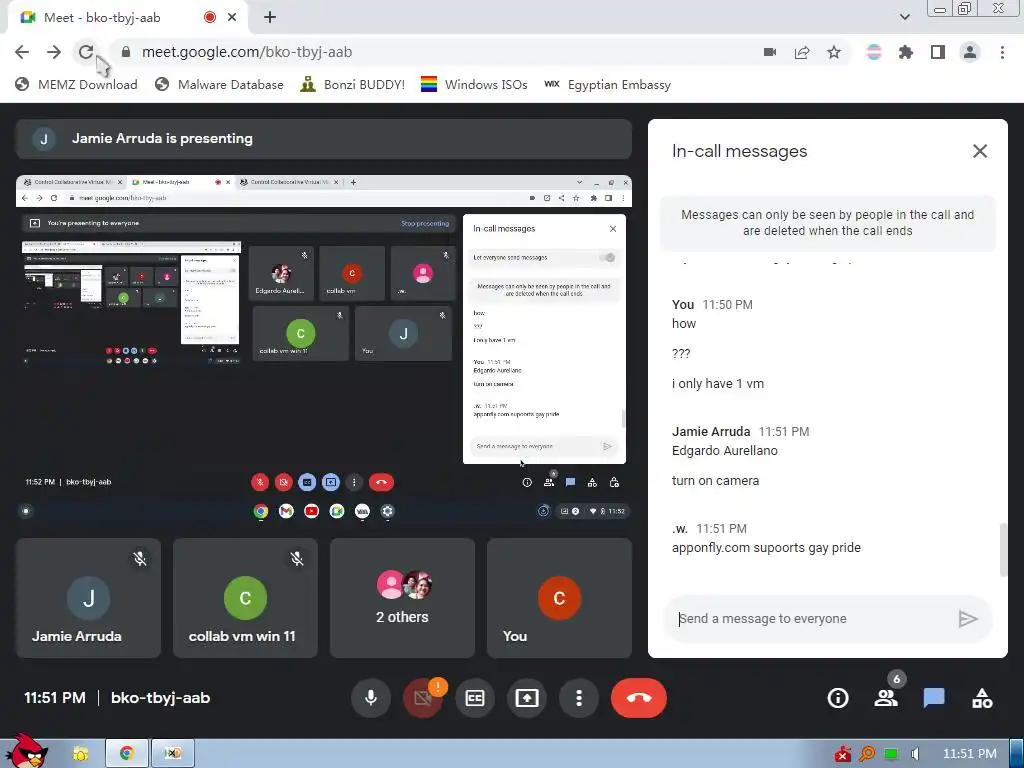
Task: Open the MEMZ Download bookmark
Action: [76, 84]
